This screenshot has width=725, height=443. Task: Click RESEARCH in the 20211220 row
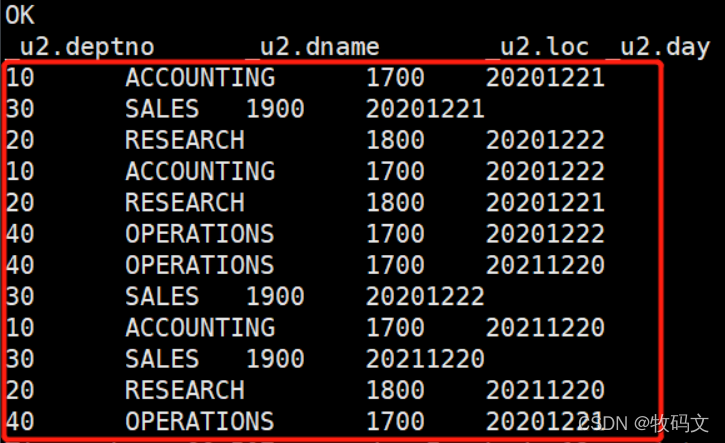(185, 390)
